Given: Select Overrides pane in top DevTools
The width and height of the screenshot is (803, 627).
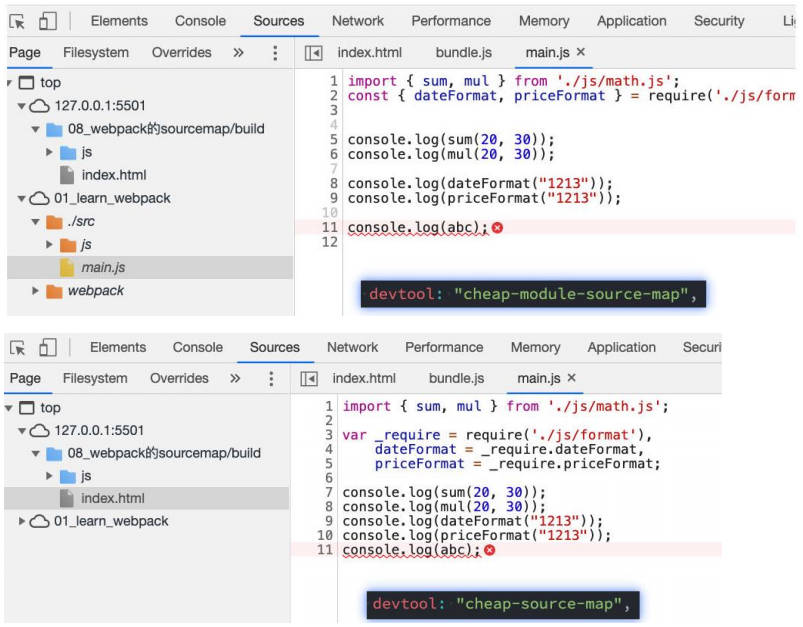Looking at the screenshot, I should point(181,52).
